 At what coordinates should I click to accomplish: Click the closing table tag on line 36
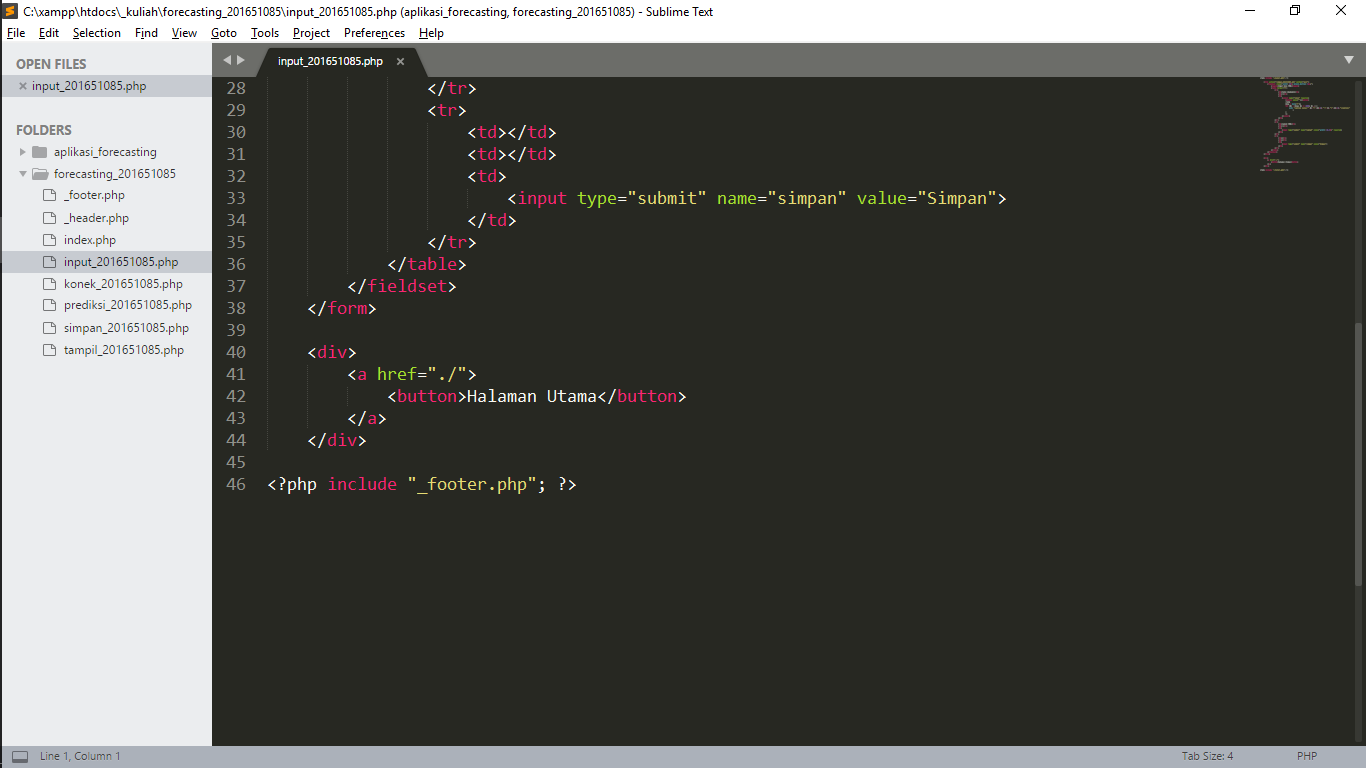coord(427,264)
